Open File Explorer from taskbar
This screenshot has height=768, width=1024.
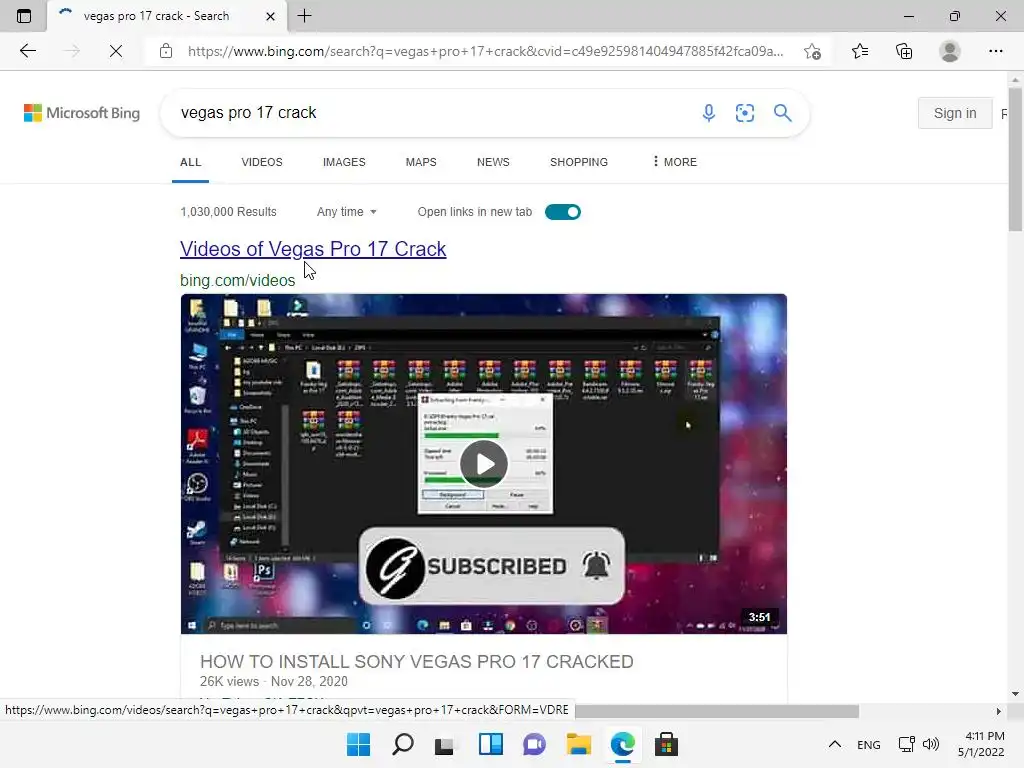point(579,744)
